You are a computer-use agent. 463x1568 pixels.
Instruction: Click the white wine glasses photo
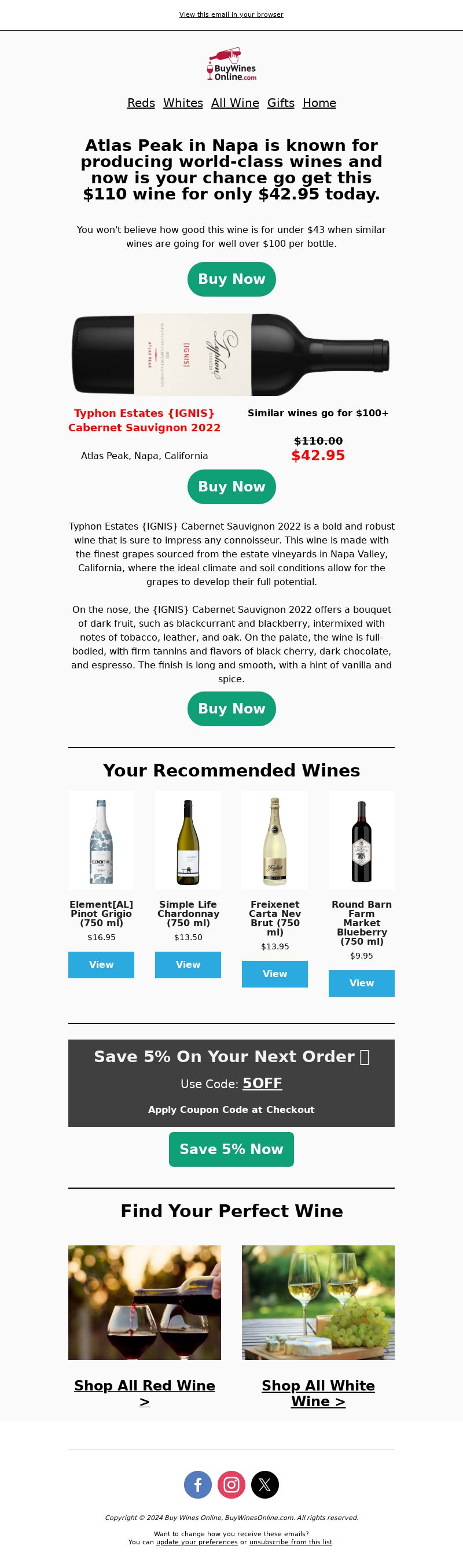pyautogui.click(x=318, y=1303)
